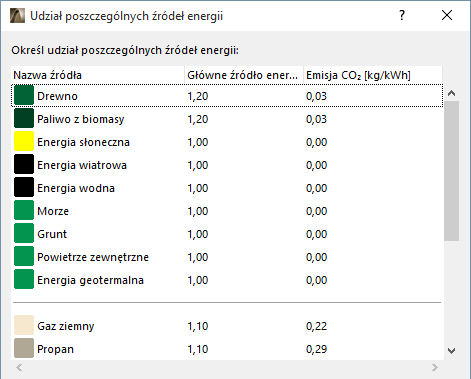Select the Energia wiatrowa row
Screen dimensions: 471x379
click(x=227, y=165)
